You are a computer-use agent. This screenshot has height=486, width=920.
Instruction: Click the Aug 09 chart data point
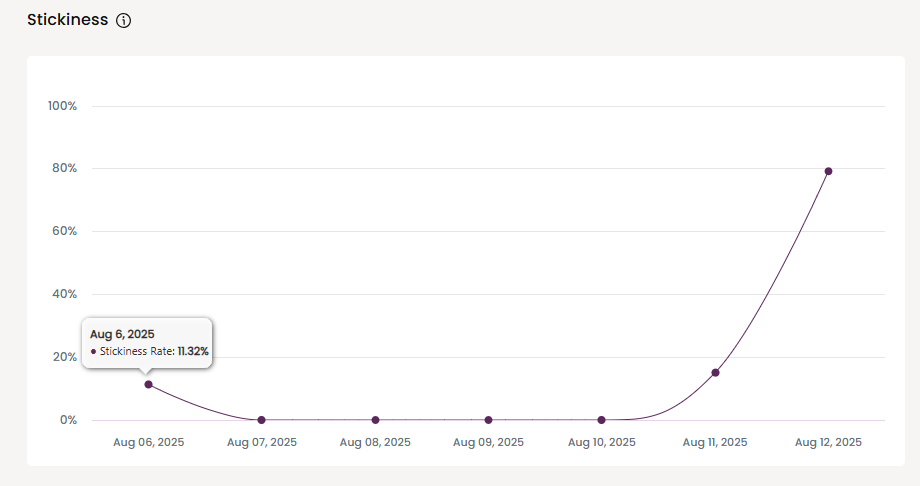[488, 420]
